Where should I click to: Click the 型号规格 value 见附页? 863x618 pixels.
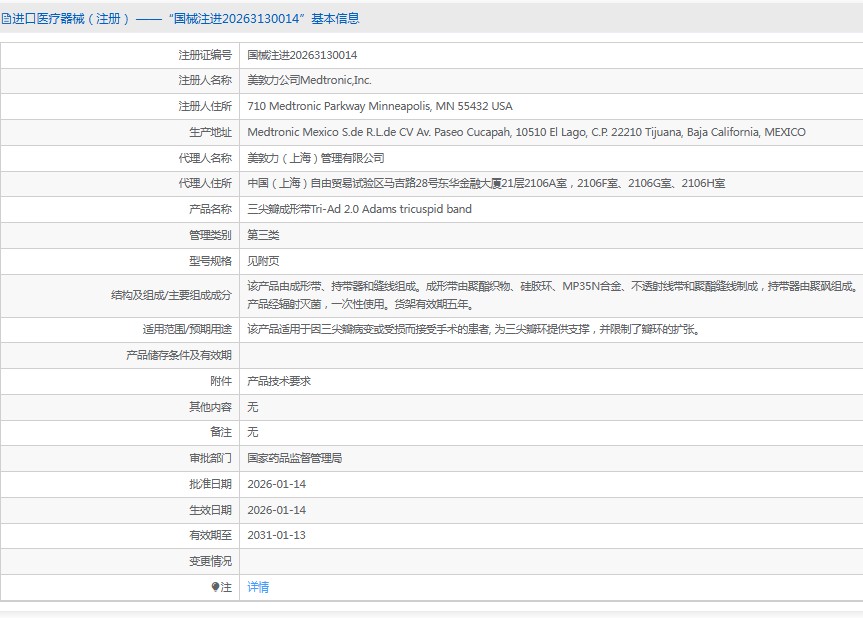click(x=263, y=261)
